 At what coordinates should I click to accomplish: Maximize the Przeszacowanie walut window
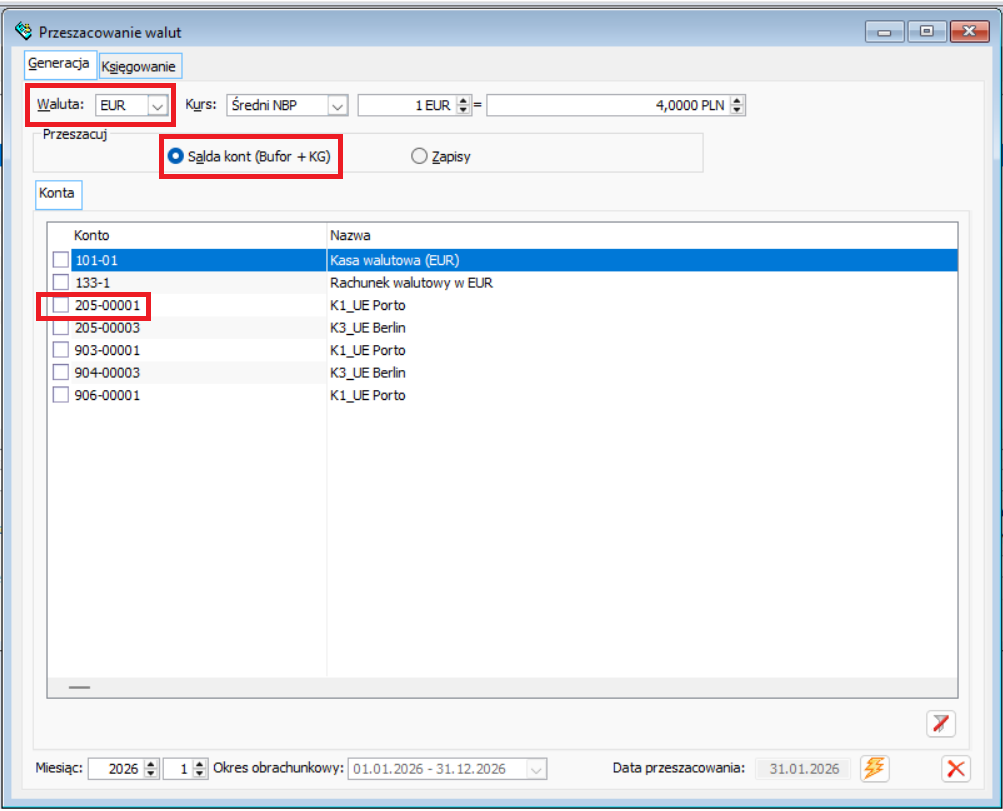coord(926,32)
